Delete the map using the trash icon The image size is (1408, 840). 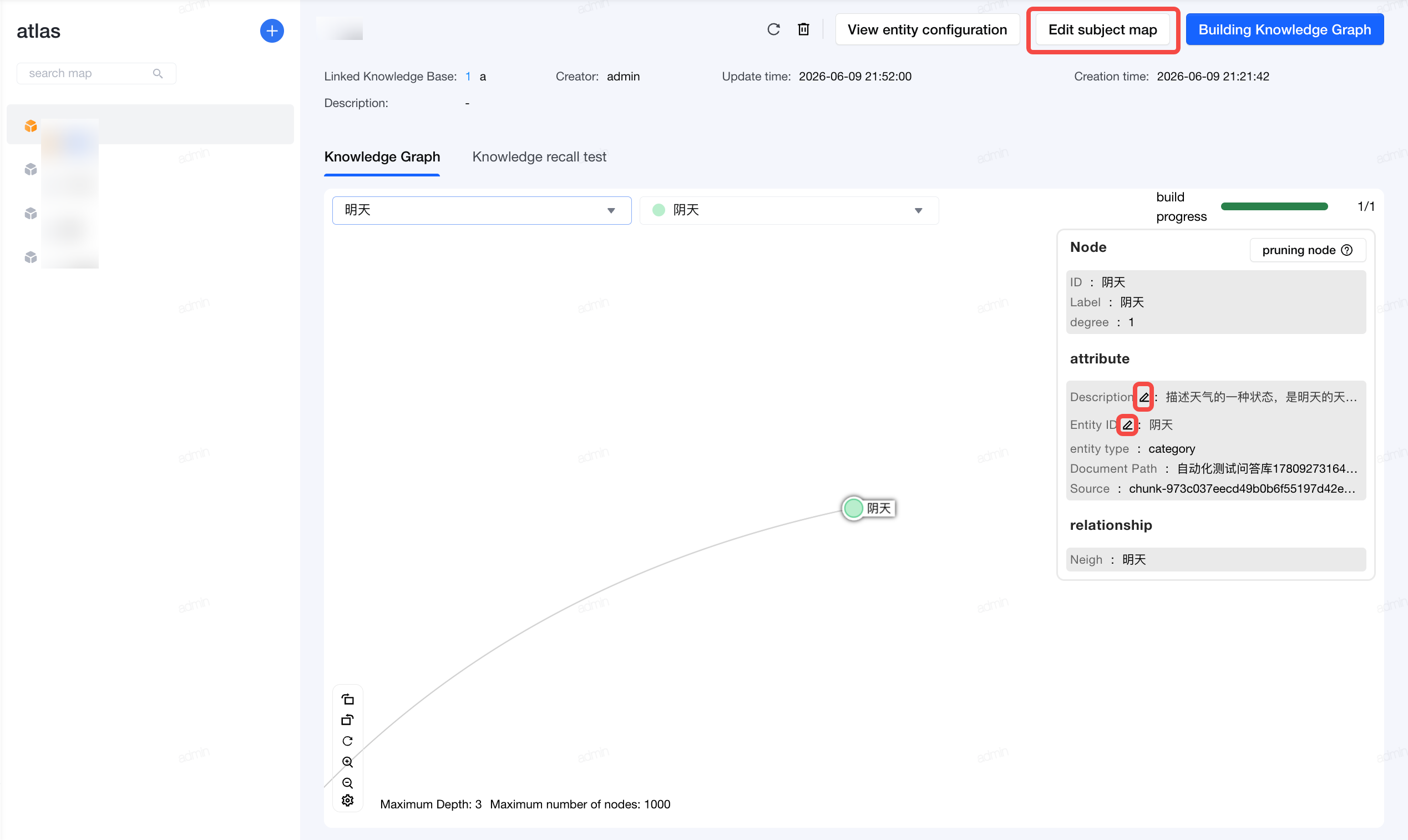pos(804,29)
